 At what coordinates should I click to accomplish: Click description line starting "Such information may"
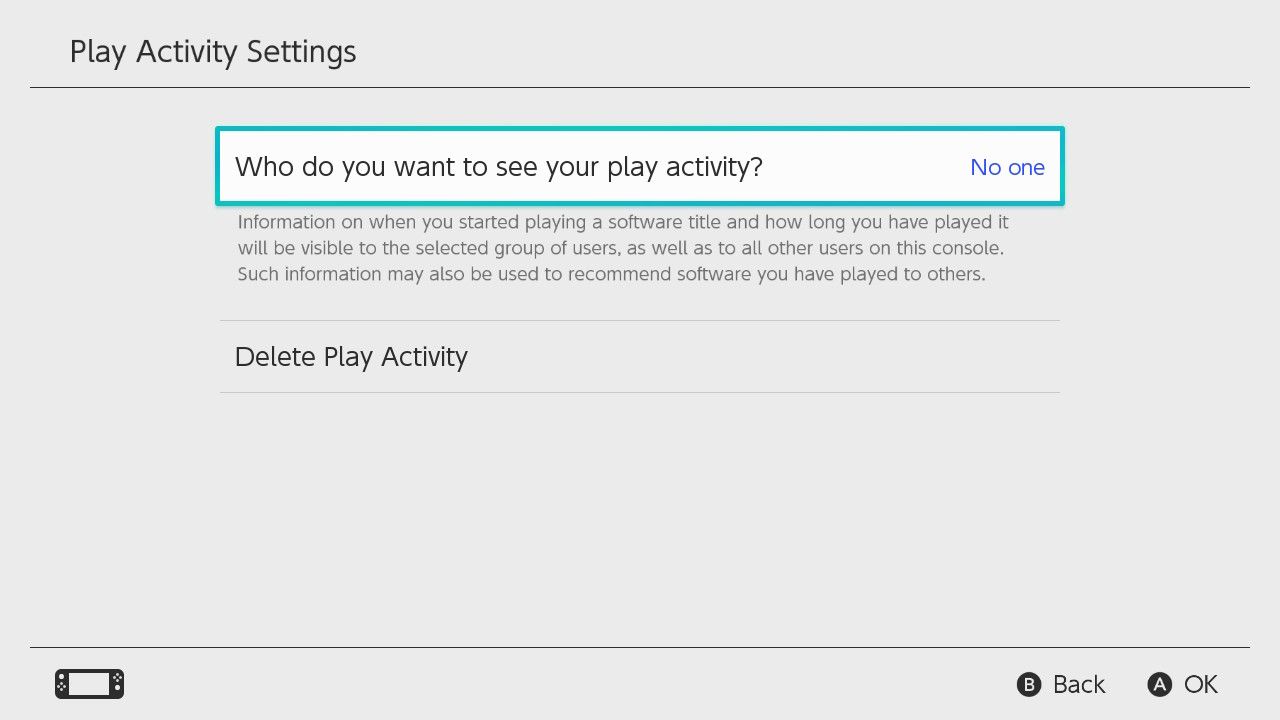pyautogui.click(x=611, y=273)
